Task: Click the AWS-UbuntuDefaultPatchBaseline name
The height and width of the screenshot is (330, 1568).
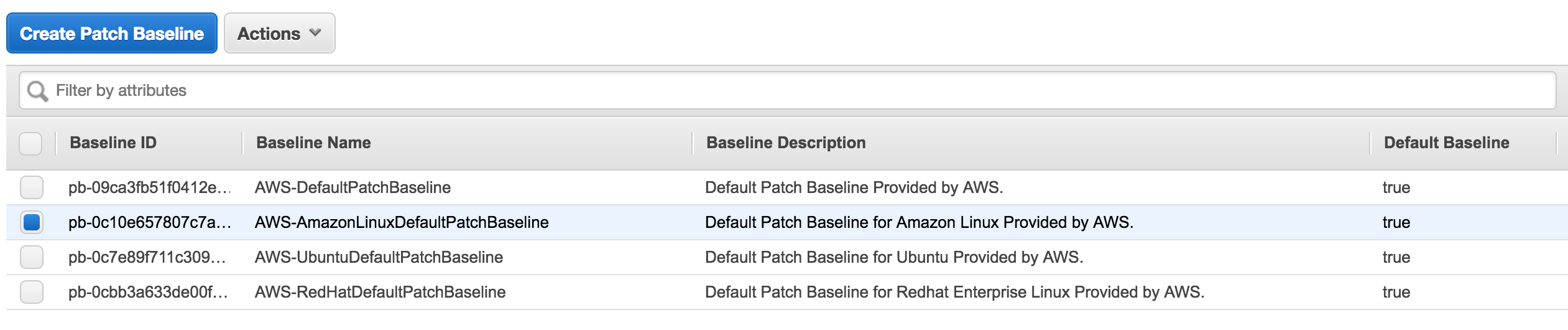Action: (x=379, y=258)
